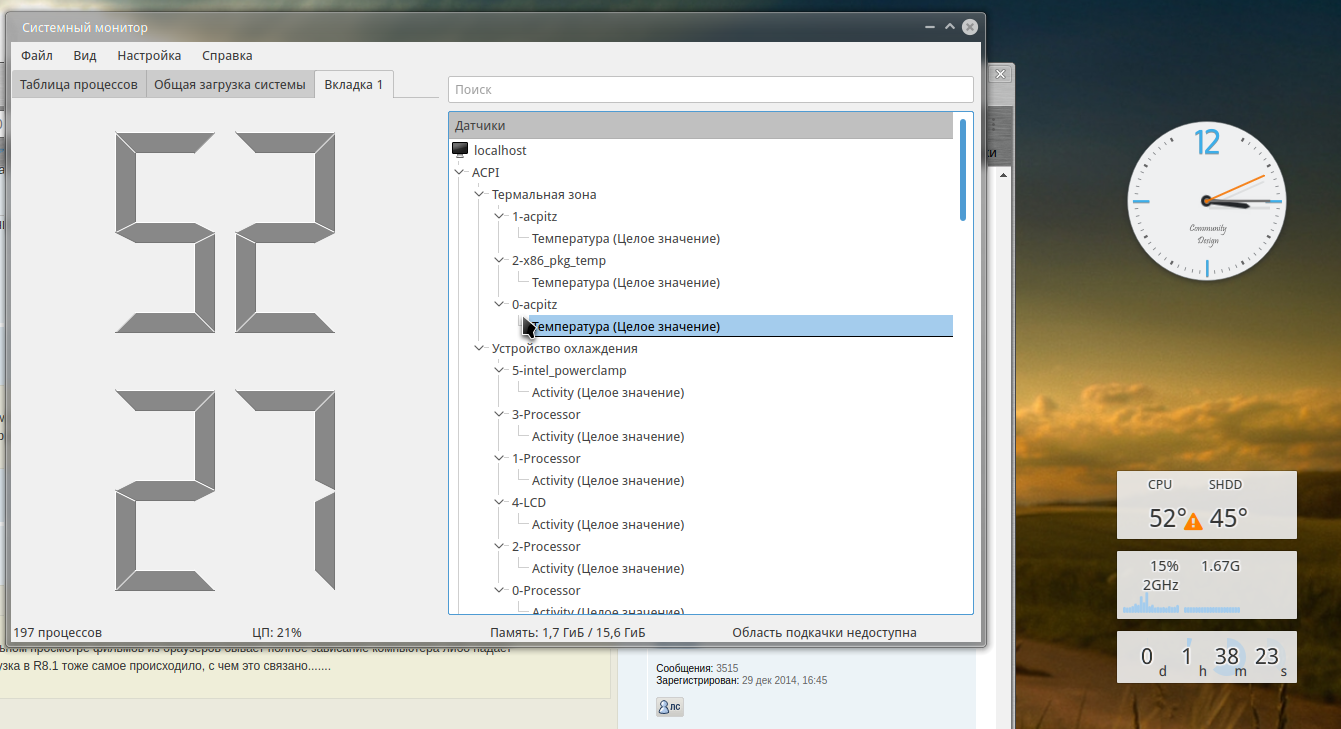Click '197 процессов' in the status bar

[x=58, y=632]
